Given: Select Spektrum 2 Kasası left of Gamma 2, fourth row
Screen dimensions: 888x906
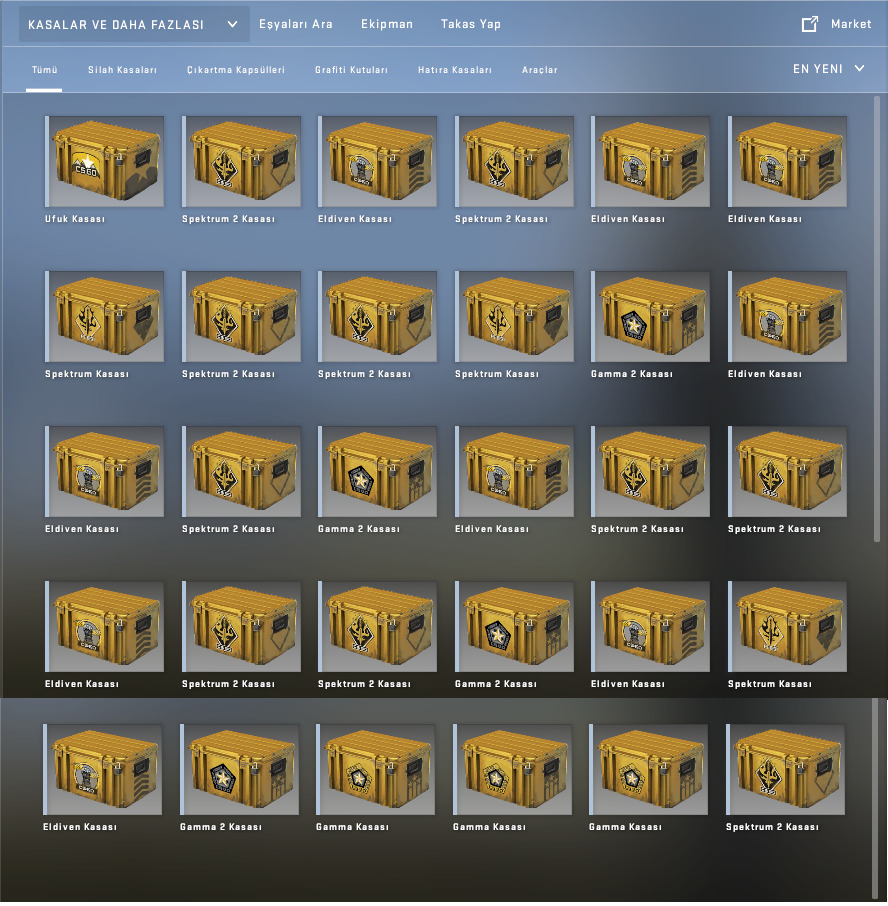Looking at the screenshot, I should [378, 626].
